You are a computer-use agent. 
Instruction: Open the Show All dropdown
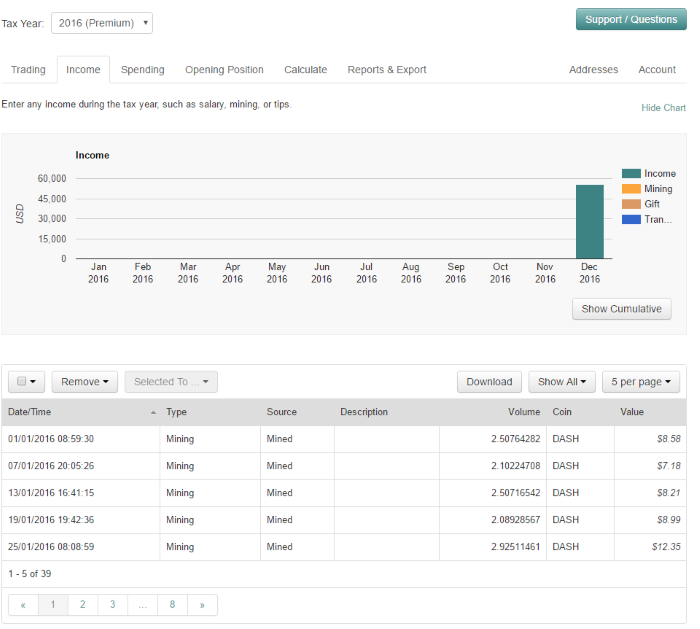[x=562, y=382]
